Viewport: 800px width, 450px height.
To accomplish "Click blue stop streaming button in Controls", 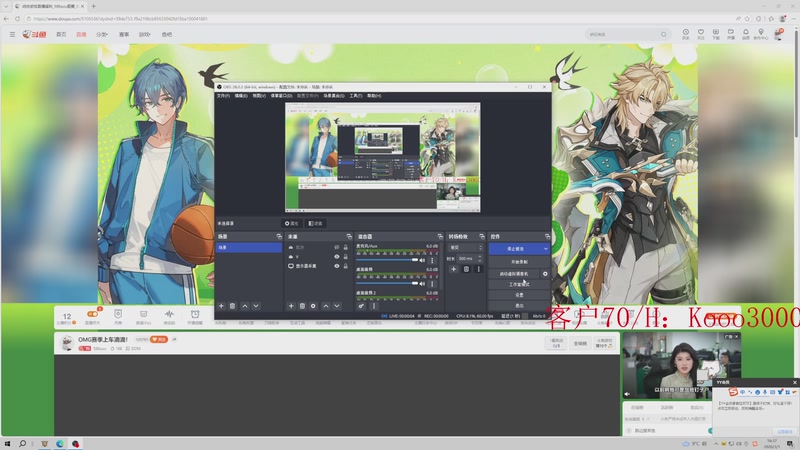I will 515,248.
